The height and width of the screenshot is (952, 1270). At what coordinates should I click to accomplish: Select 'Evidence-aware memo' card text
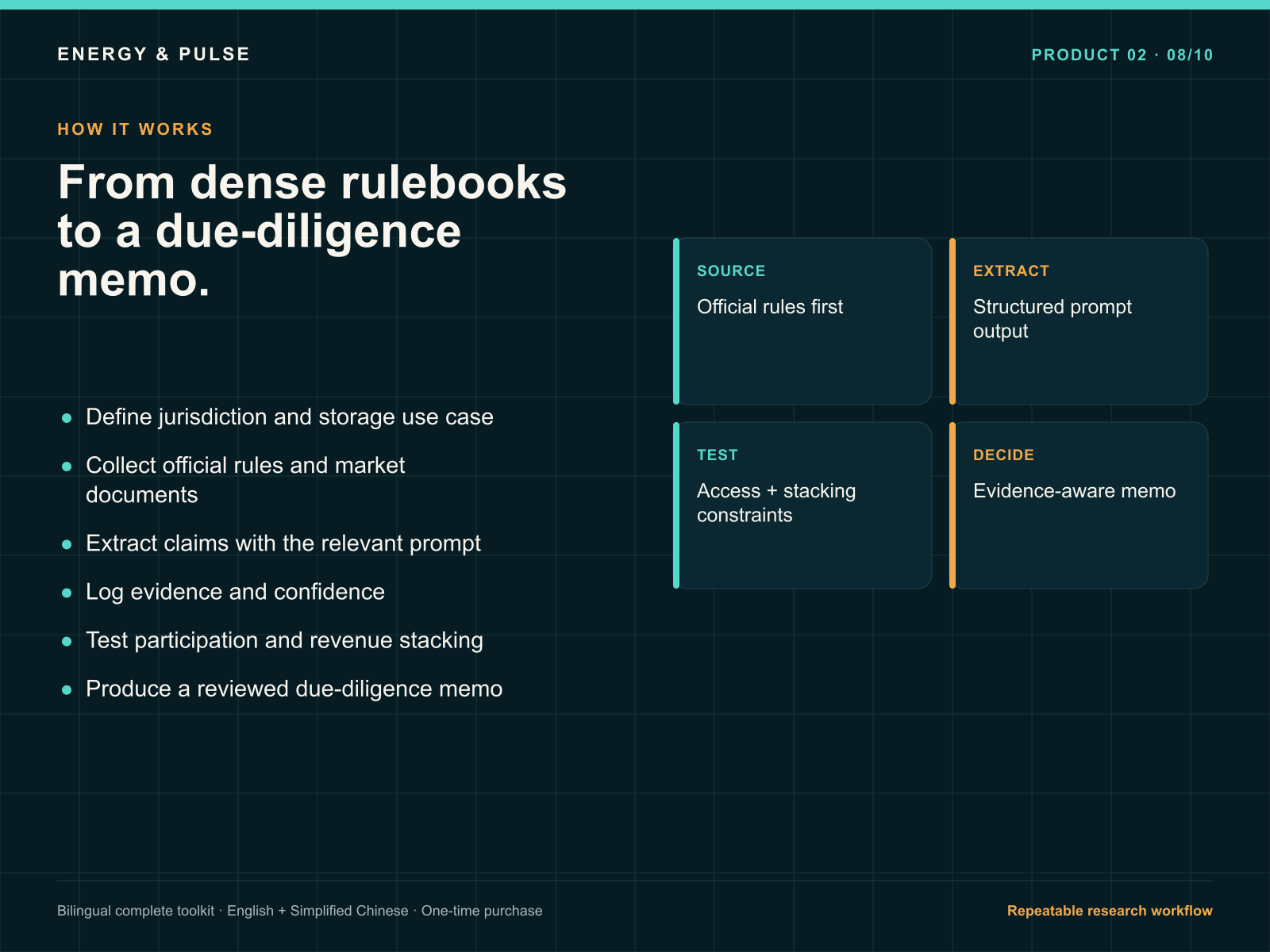pos(1074,490)
